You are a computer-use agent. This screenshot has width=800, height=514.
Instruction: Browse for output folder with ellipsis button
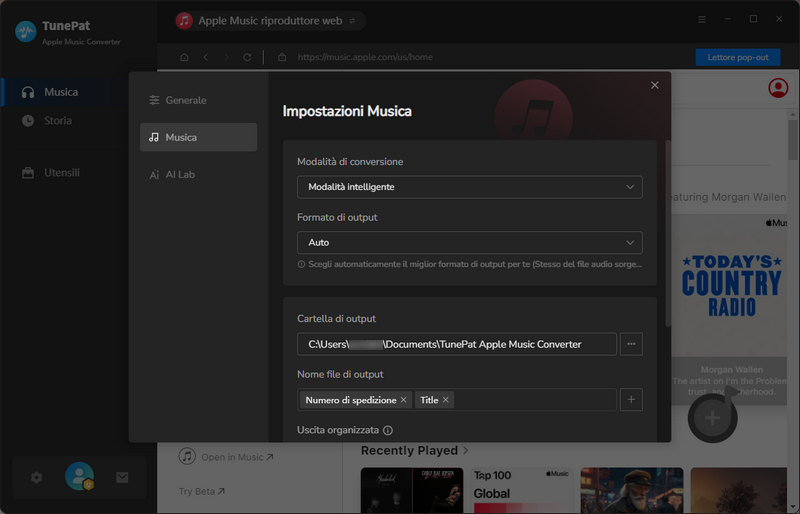pyautogui.click(x=631, y=344)
